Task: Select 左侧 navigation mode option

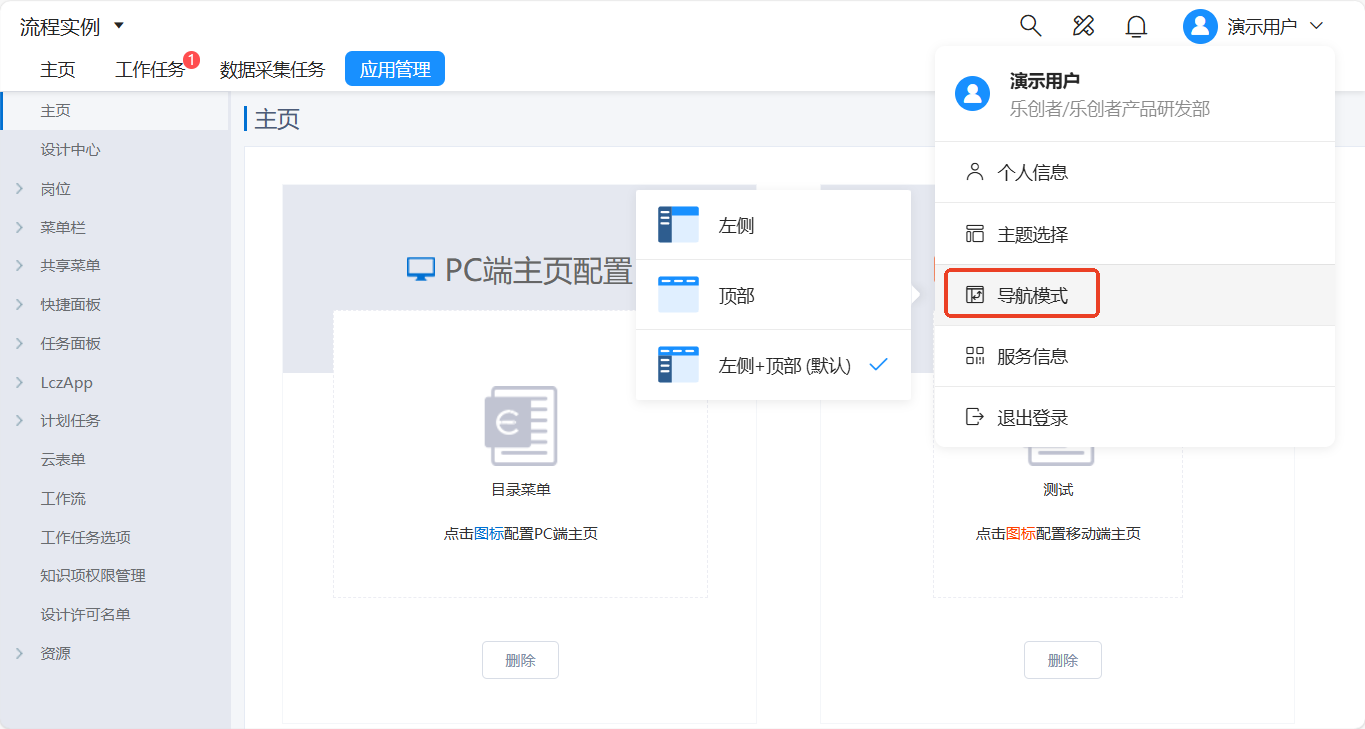Action: 736,226
